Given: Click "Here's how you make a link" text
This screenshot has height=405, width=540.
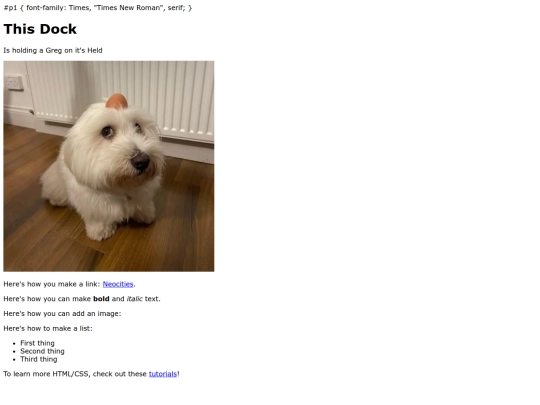Looking at the screenshot, I should (52, 284).
